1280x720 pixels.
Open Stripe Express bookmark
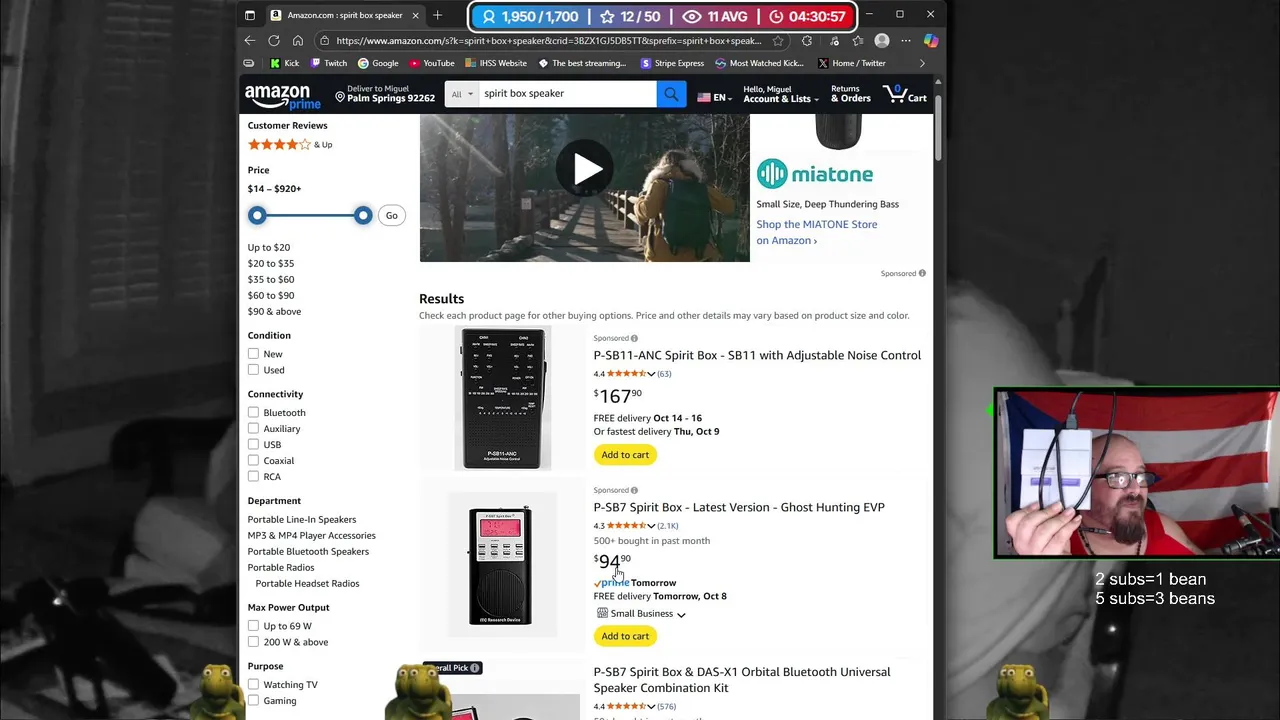pos(672,63)
